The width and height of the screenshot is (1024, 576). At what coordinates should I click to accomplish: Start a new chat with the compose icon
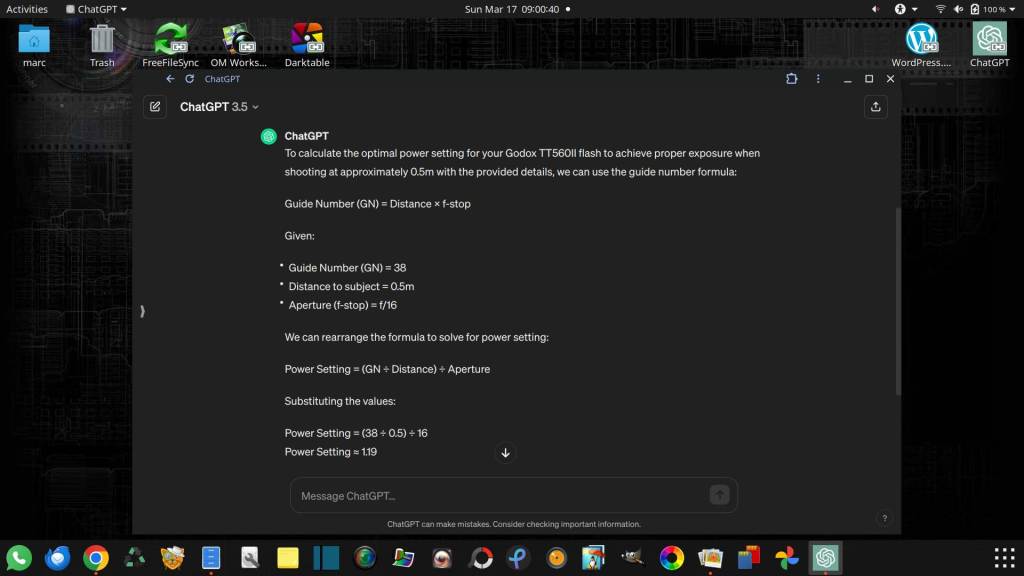155,106
